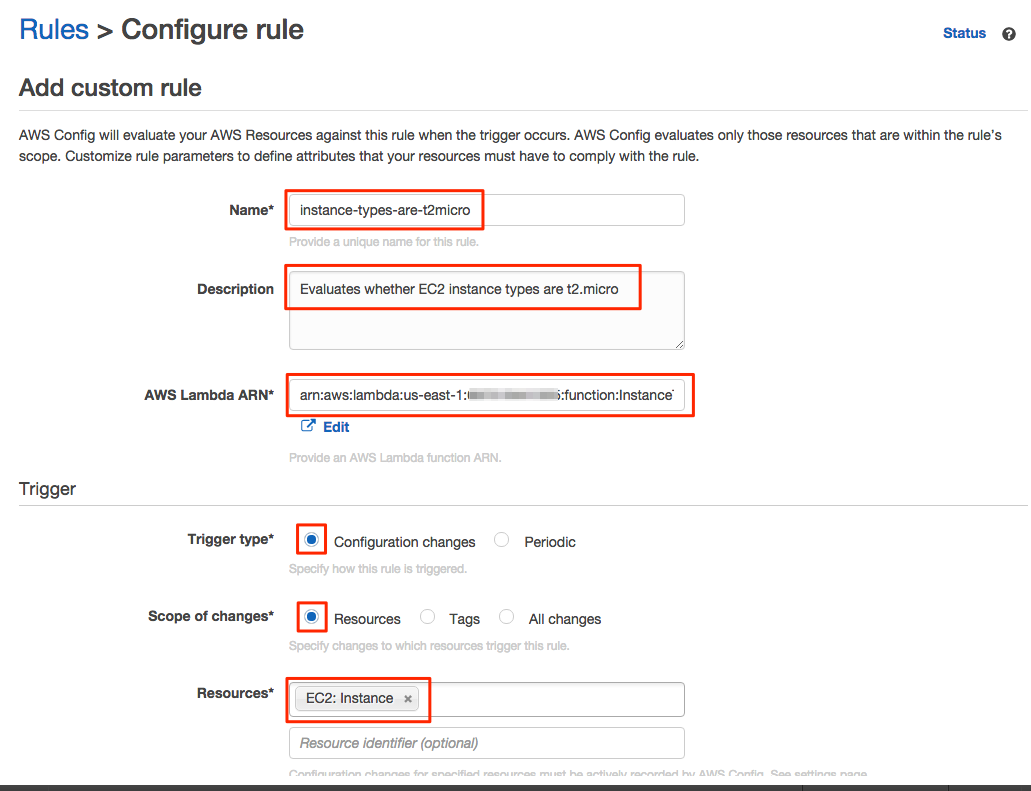Click the Resource identifier optional field
The image size is (1031, 791).
click(485, 742)
